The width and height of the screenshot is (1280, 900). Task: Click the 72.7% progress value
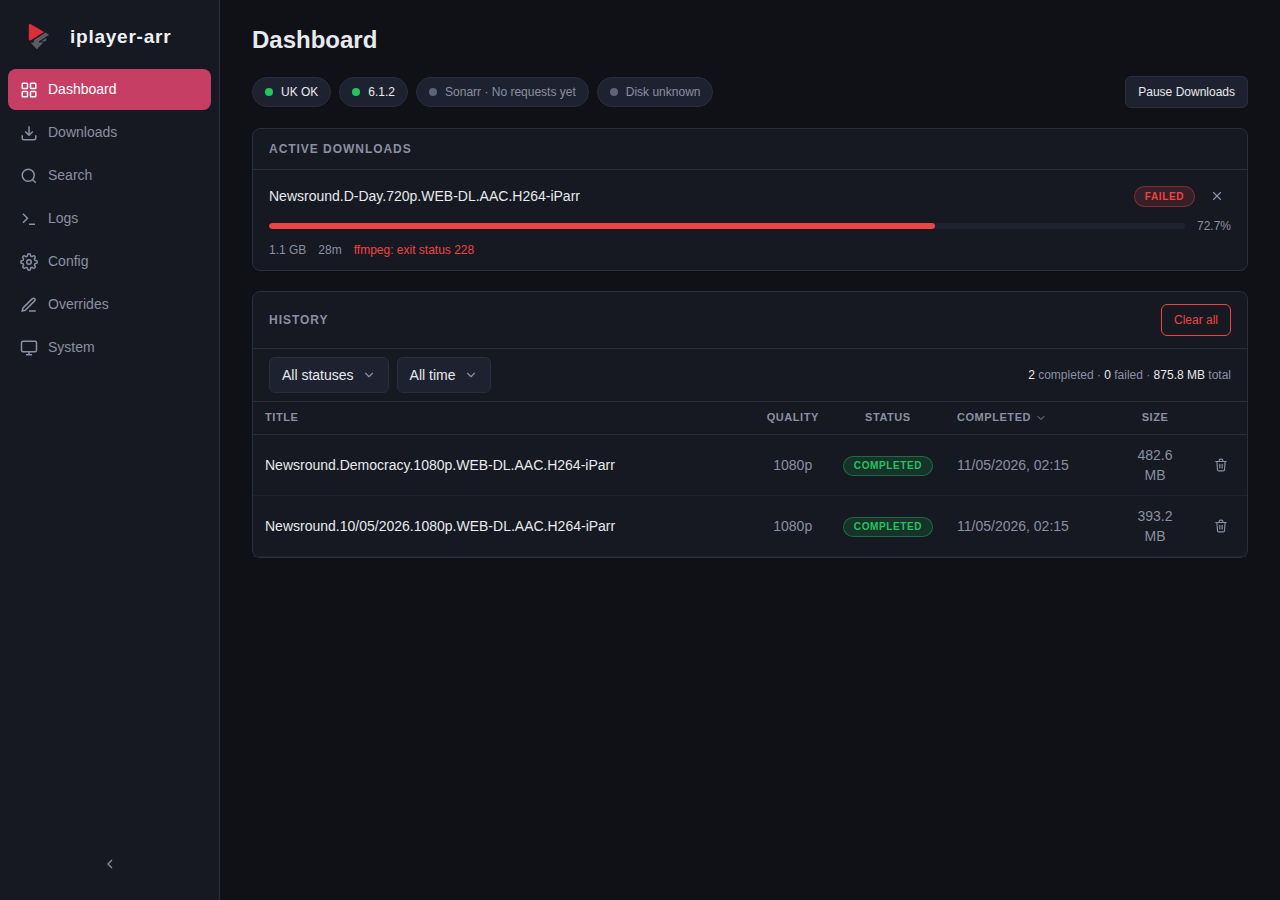1214,226
